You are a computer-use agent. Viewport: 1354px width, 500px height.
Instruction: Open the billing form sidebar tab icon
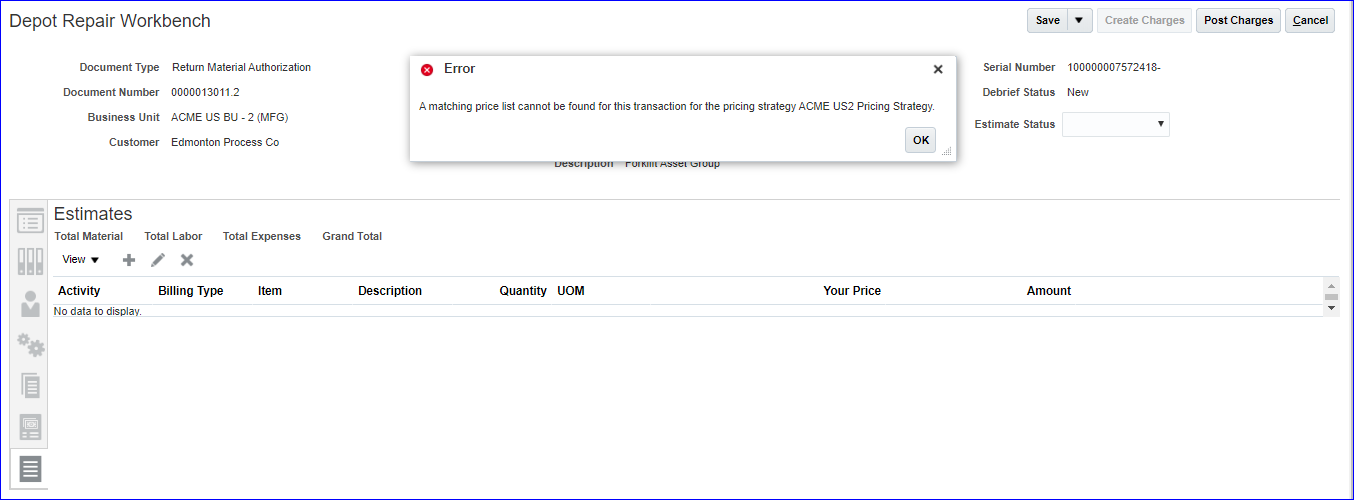click(x=30, y=427)
